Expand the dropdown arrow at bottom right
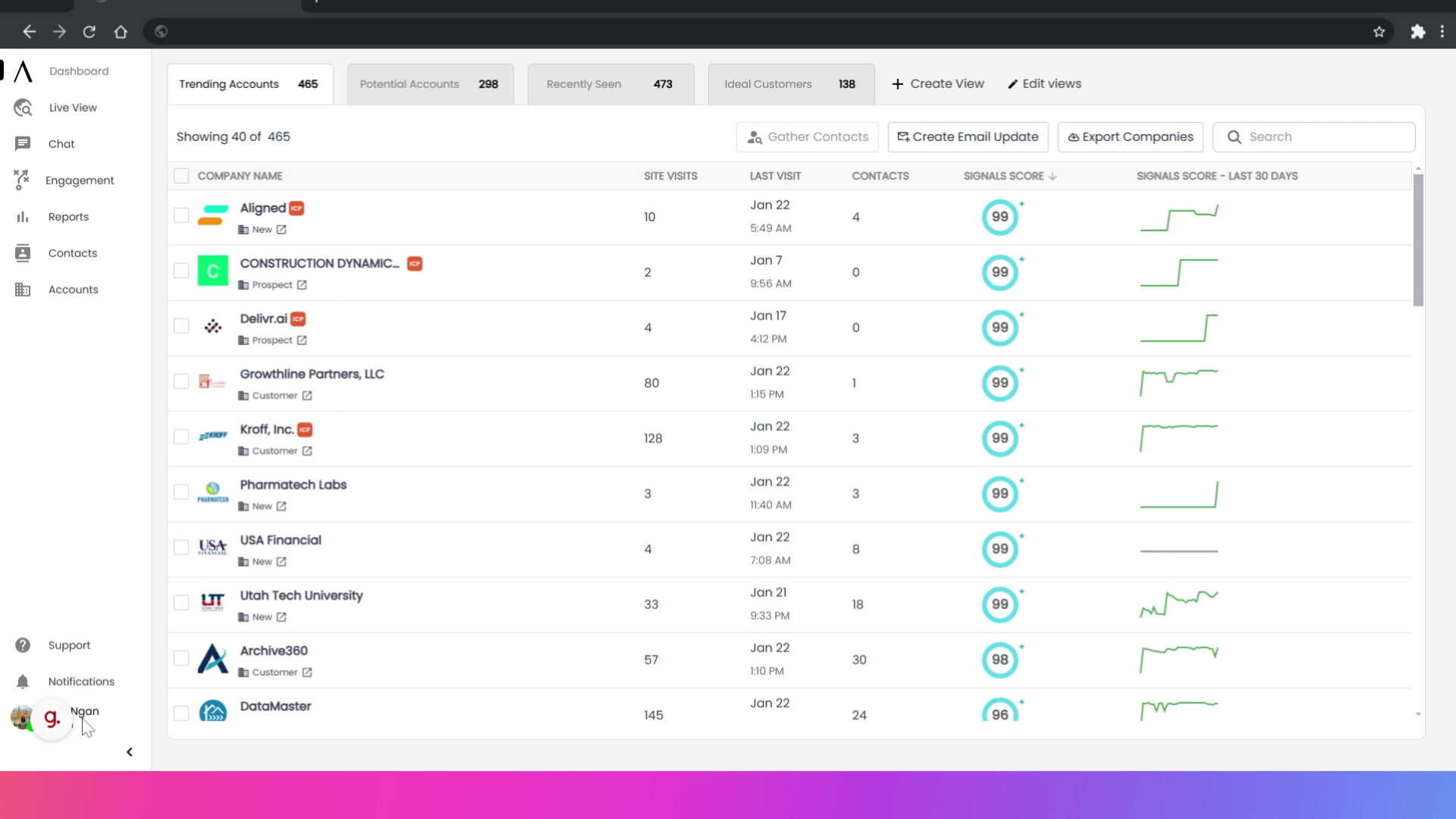 (x=1417, y=714)
